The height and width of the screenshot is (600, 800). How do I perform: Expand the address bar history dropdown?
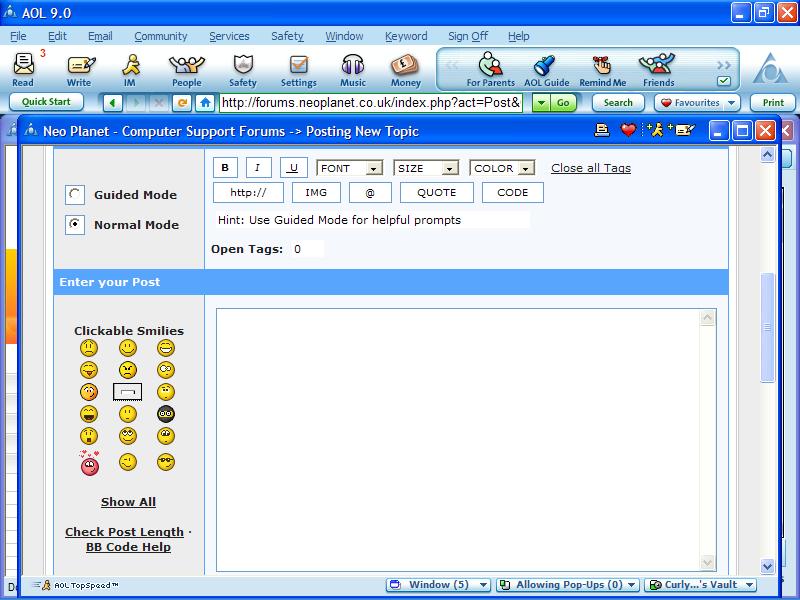coord(541,103)
